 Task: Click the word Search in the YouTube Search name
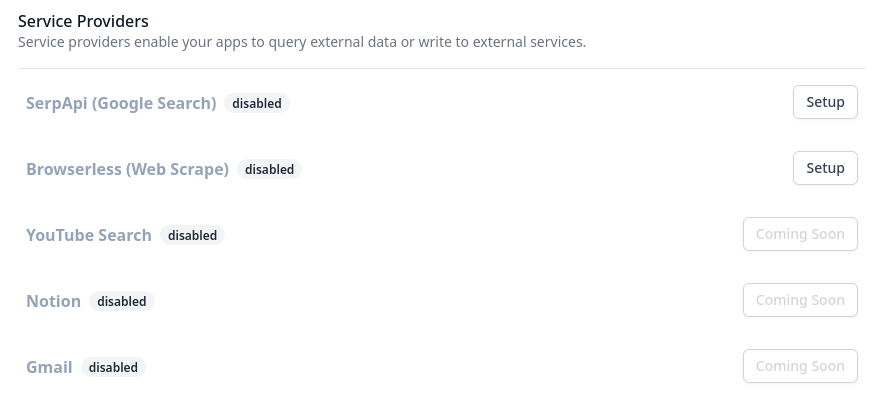[125, 235]
